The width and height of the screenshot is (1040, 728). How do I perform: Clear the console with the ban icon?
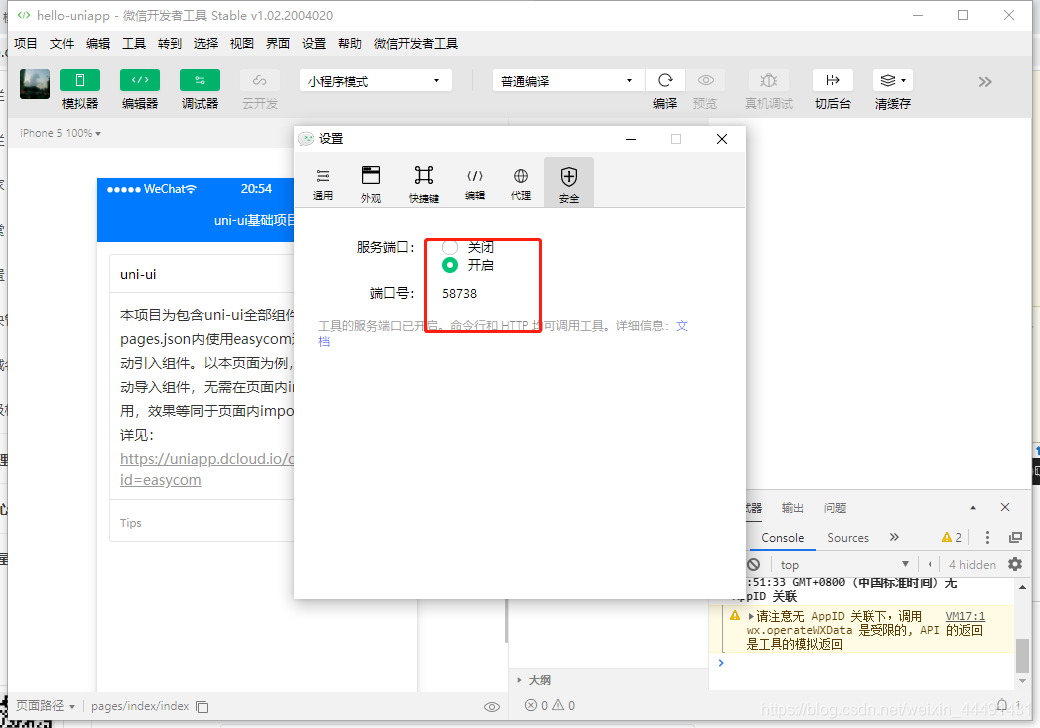pos(753,564)
